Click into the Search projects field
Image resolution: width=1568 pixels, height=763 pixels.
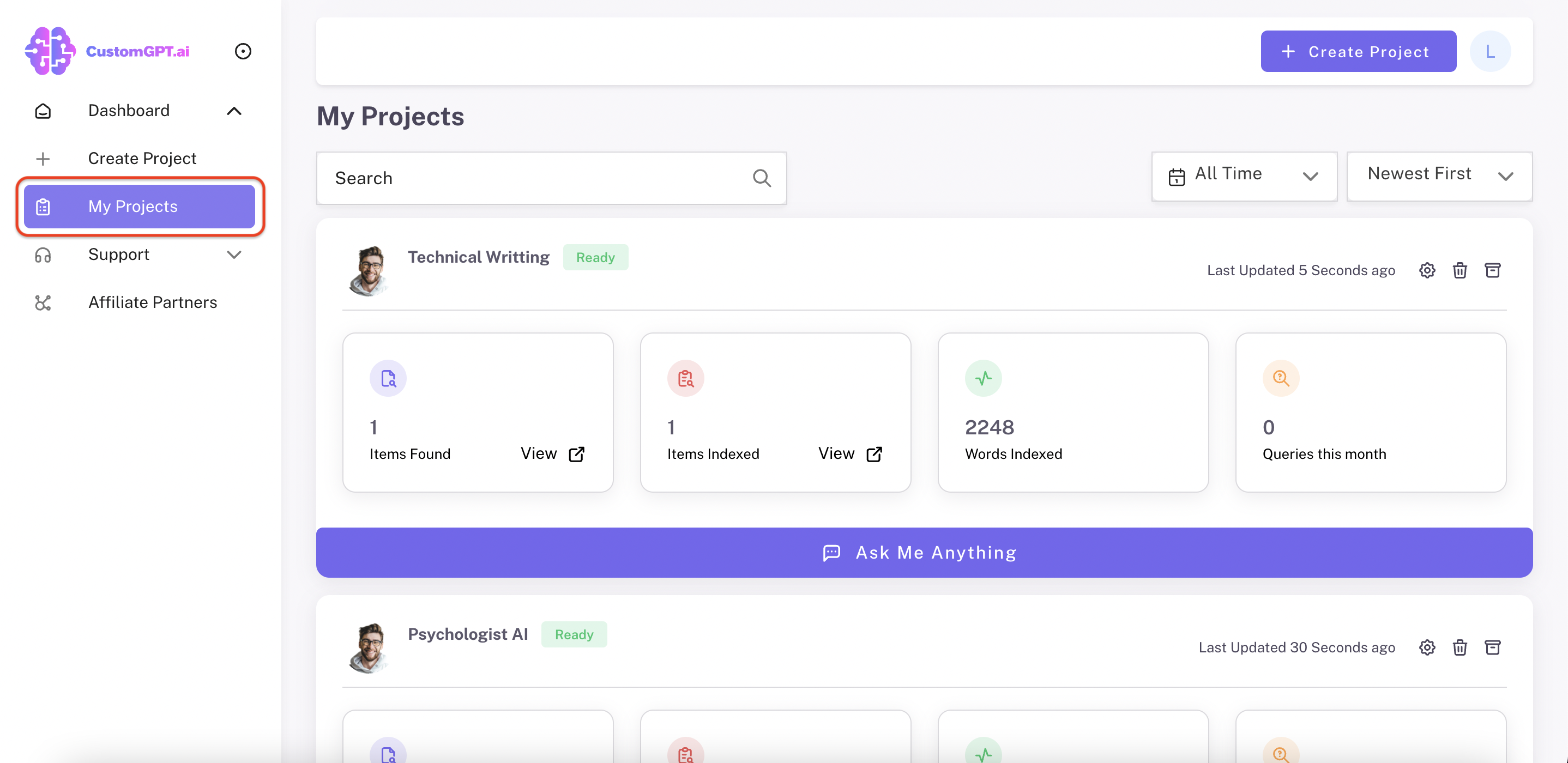[x=535, y=178]
